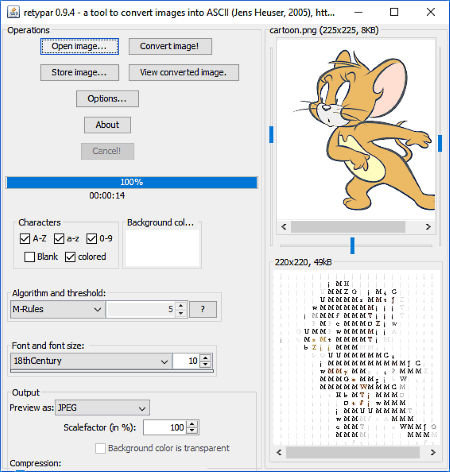This screenshot has height=472, width=450.
Task: Open help for algorithm threshold (? button)
Action: point(203,309)
